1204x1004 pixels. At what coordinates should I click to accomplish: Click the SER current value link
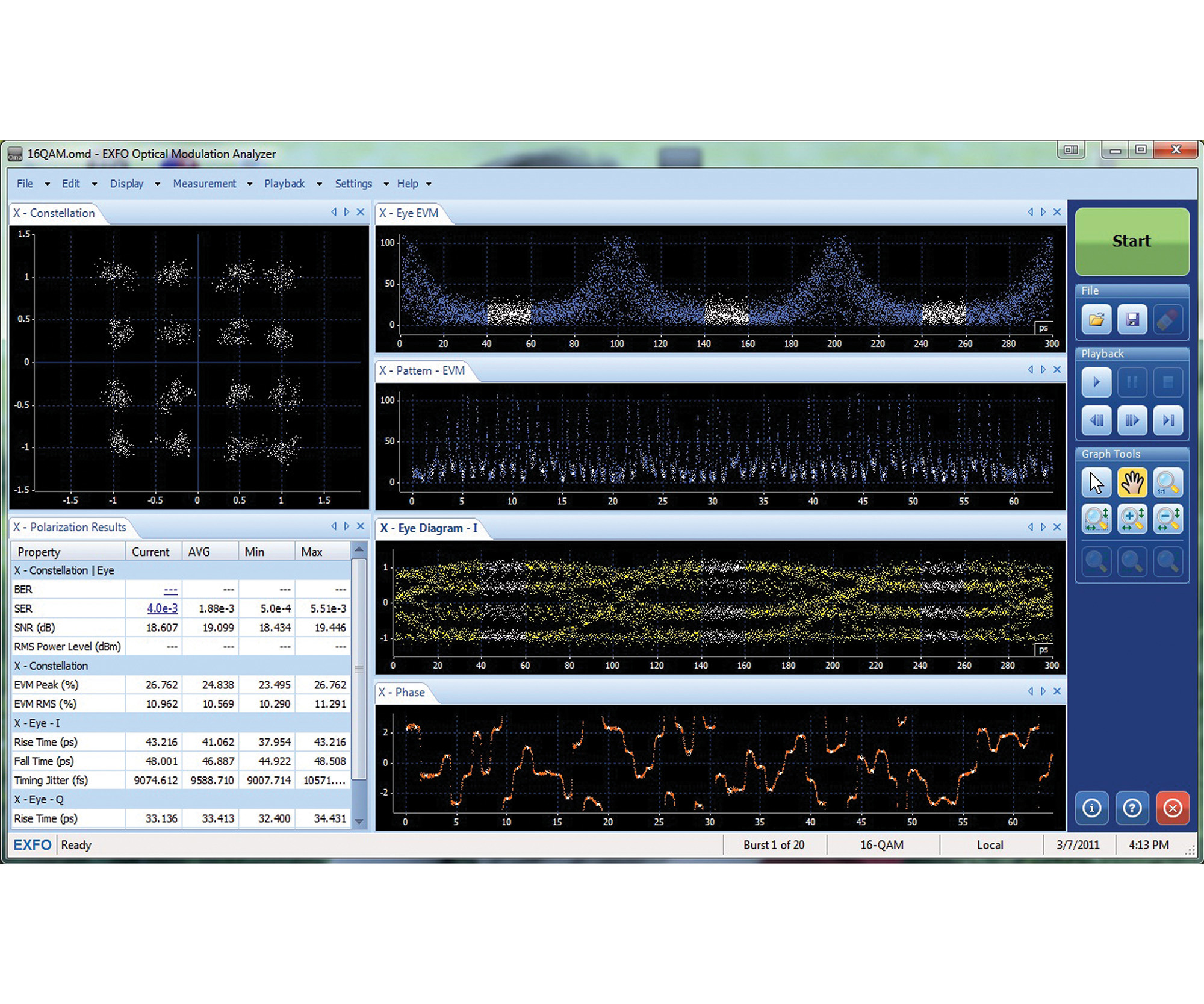(x=162, y=608)
